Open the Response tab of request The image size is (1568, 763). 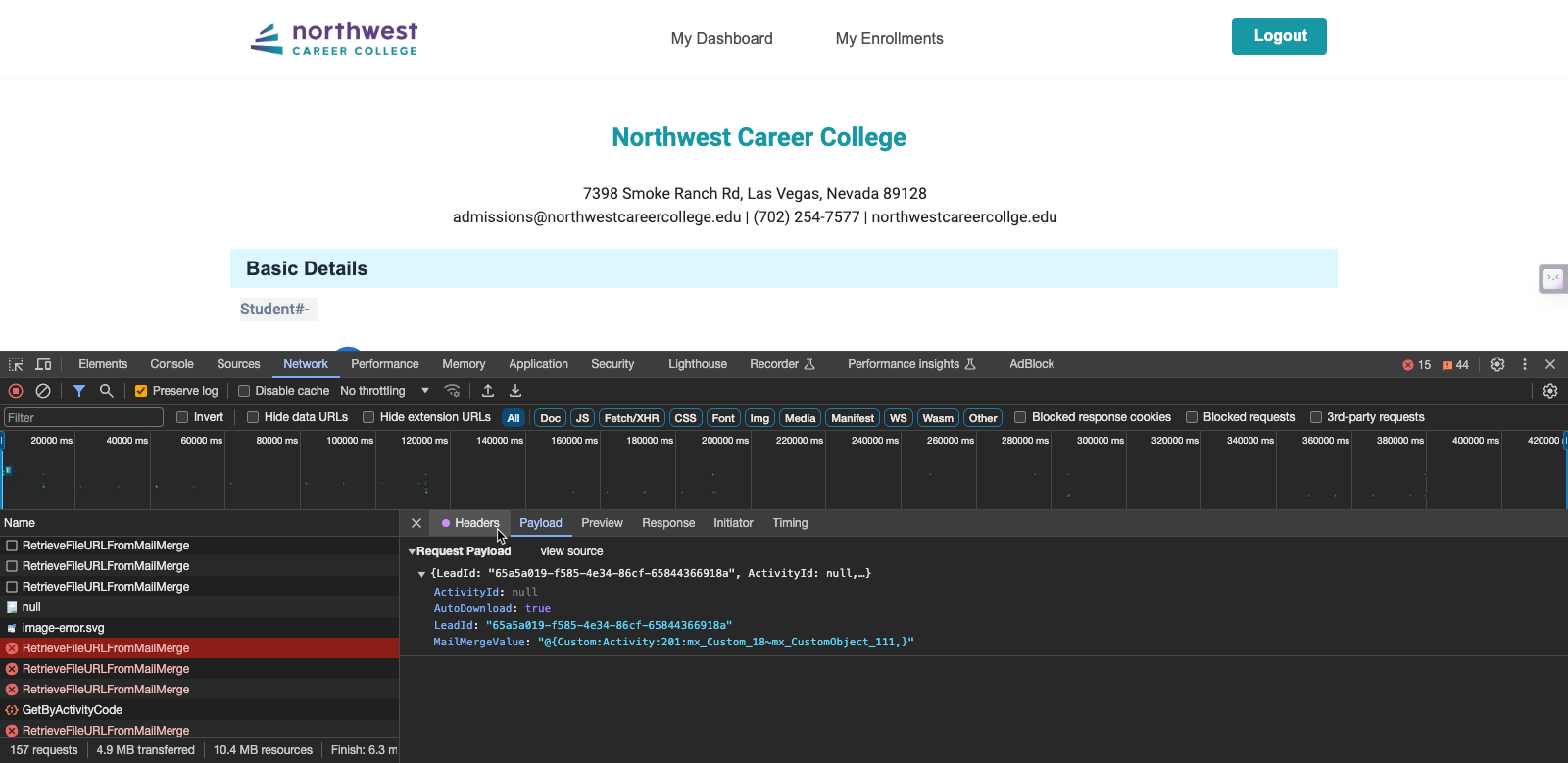click(667, 523)
